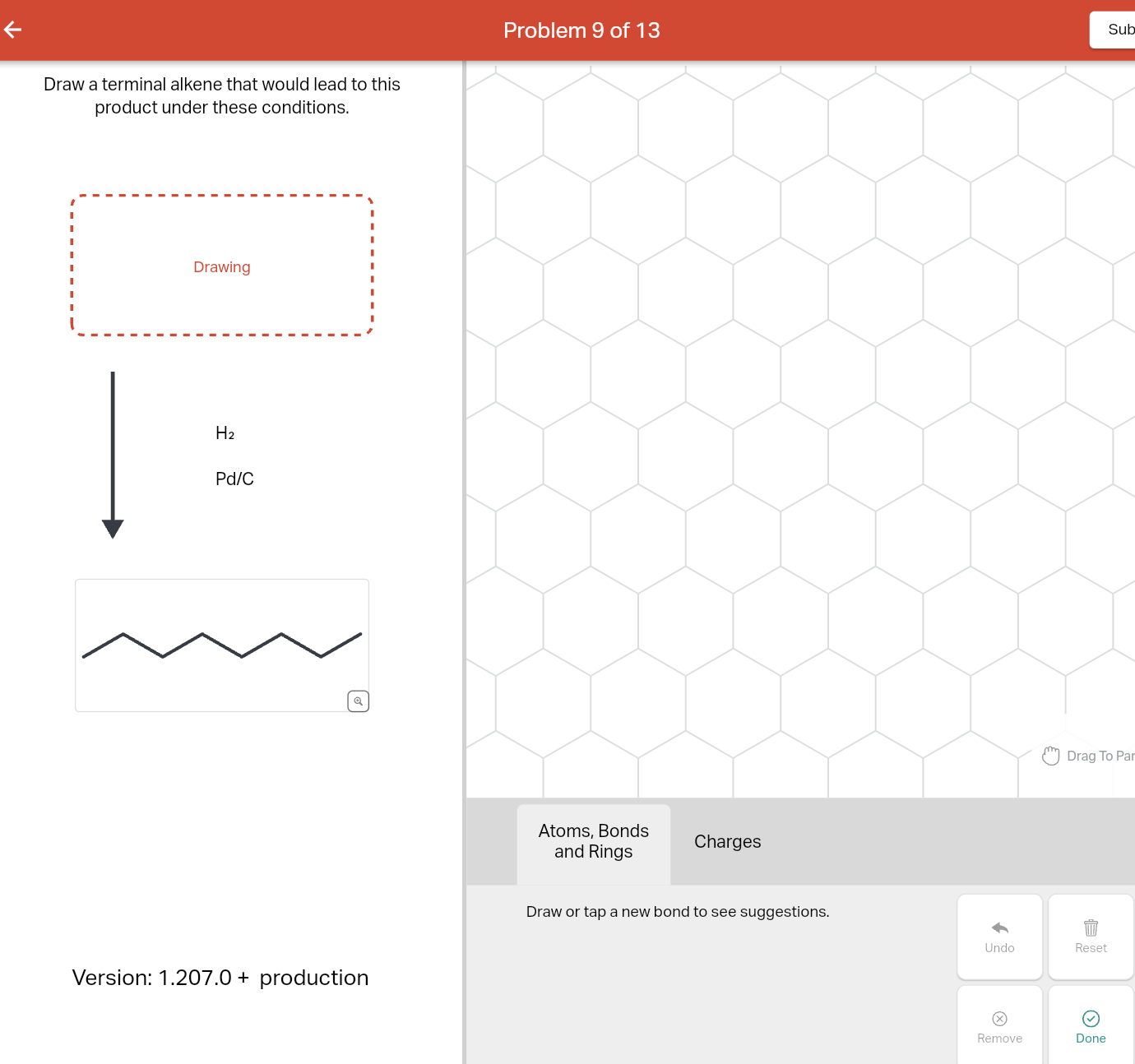Click the dashed Drawing placeholder box

(x=222, y=265)
